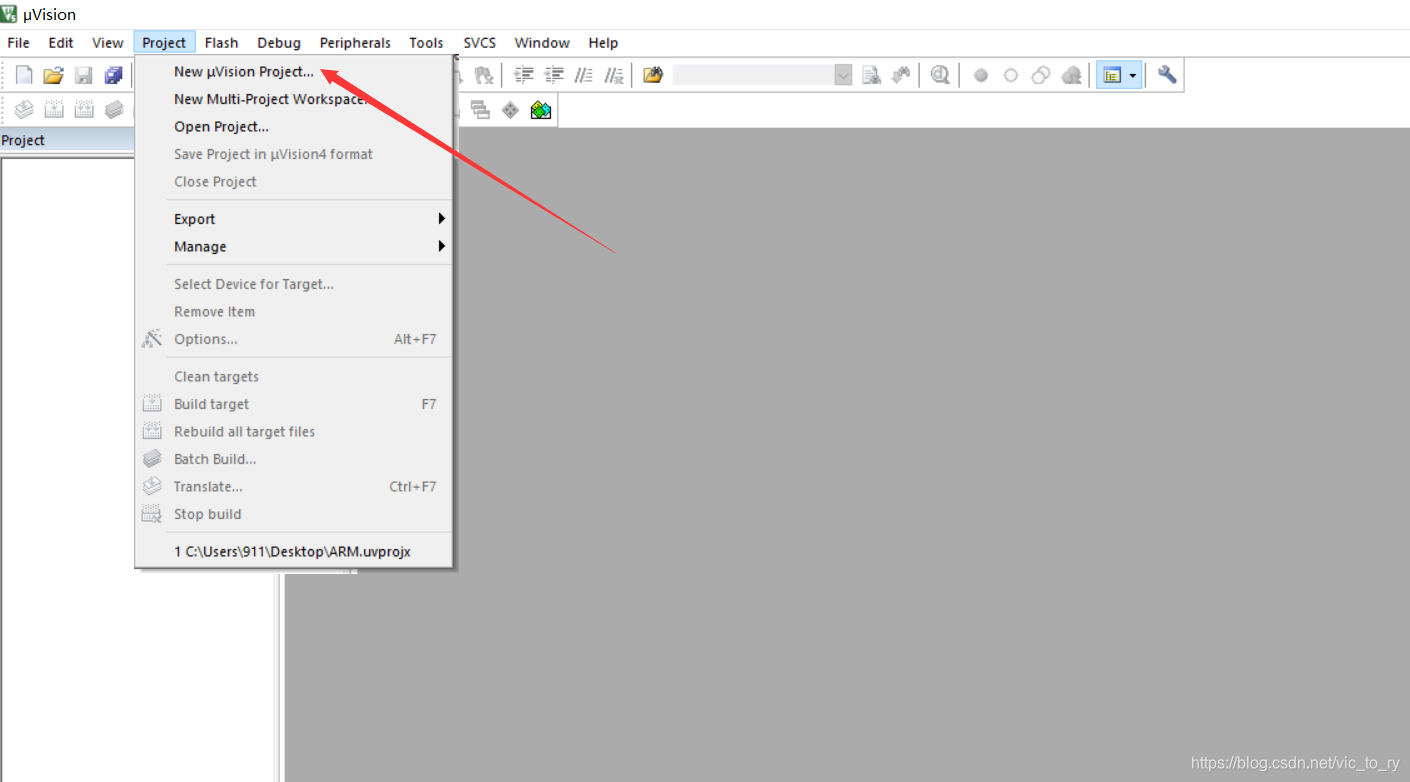The height and width of the screenshot is (782, 1410).
Task: Open the Flash menu
Action: pyautogui.click(x=221, y=42)
